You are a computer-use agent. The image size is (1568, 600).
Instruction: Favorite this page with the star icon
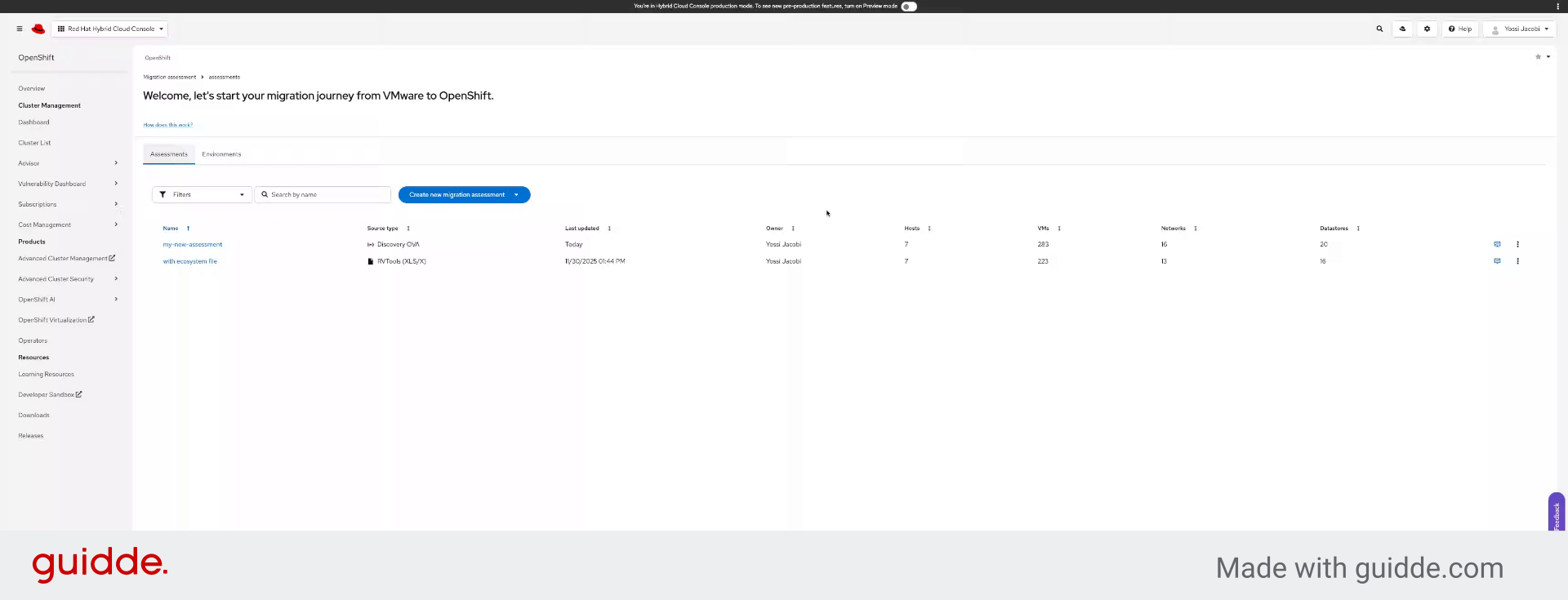[1538, 57]
